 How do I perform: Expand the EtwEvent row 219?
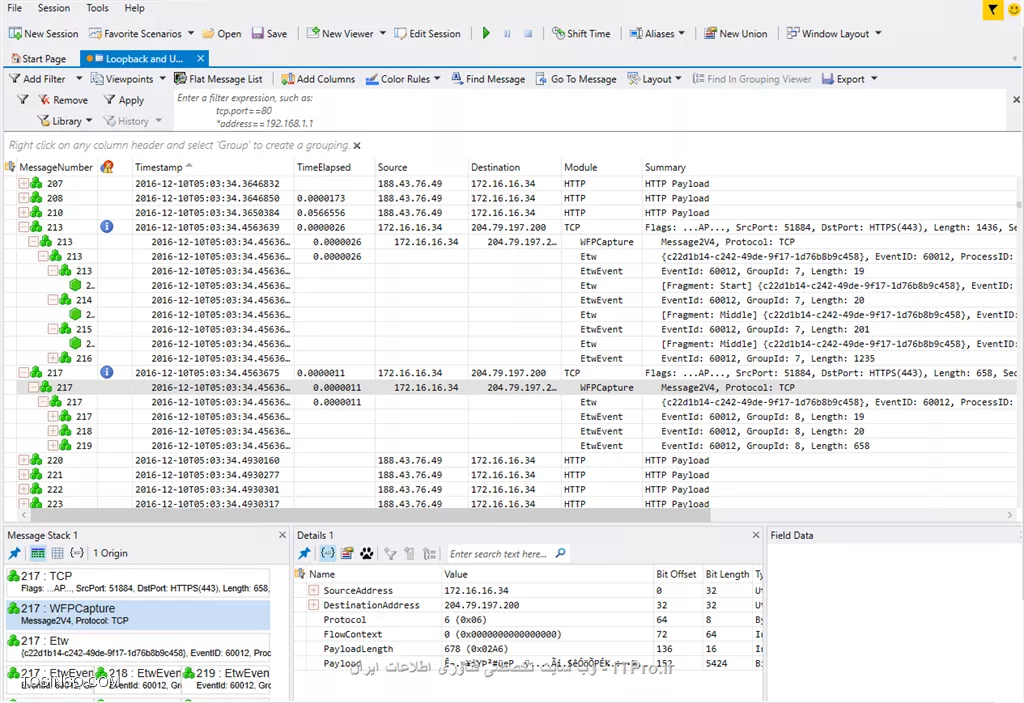pyautogui.click(x=53, y=446)
